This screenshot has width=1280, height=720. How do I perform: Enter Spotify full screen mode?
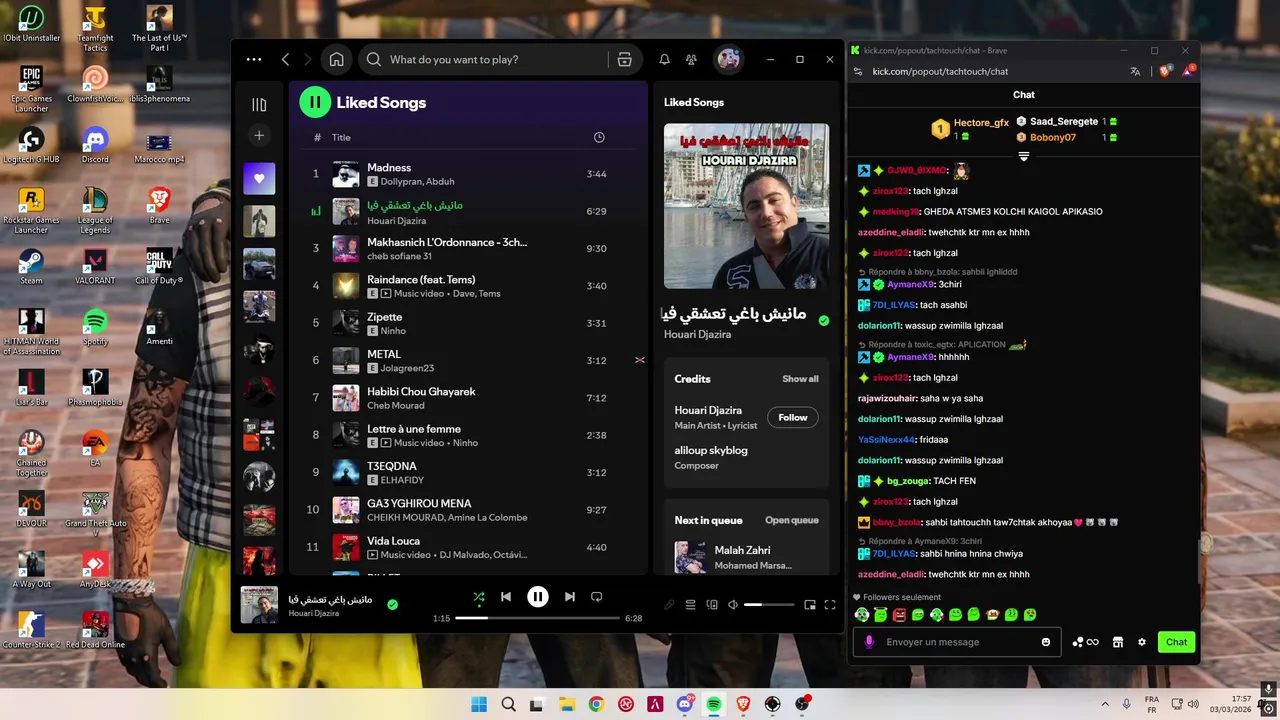pyautogui.click(x=830, y=604)
